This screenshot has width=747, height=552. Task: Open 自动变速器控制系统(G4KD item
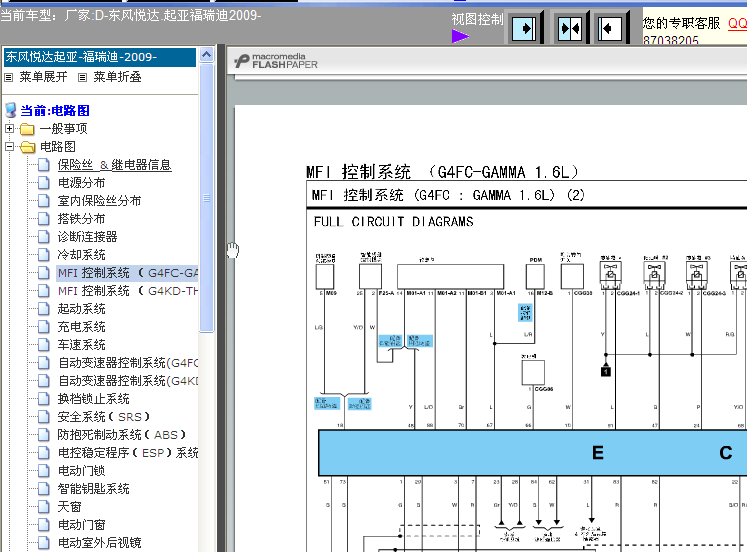tap(128, 381)
